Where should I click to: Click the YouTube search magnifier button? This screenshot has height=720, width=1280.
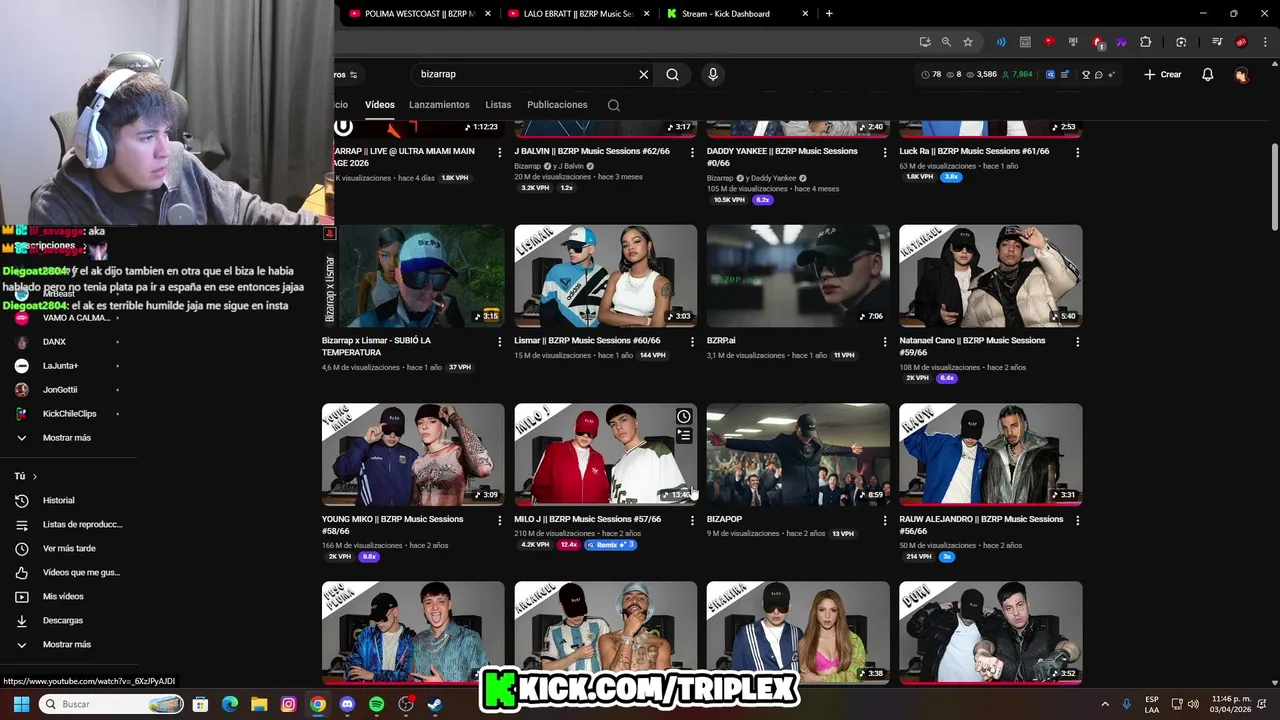coord(673,74)
